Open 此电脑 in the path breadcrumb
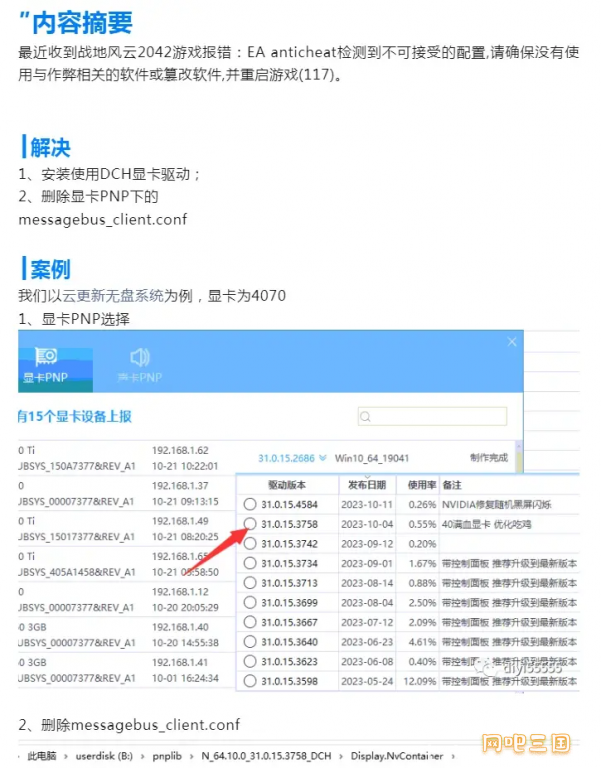601x768 pixels. point(42,756)
